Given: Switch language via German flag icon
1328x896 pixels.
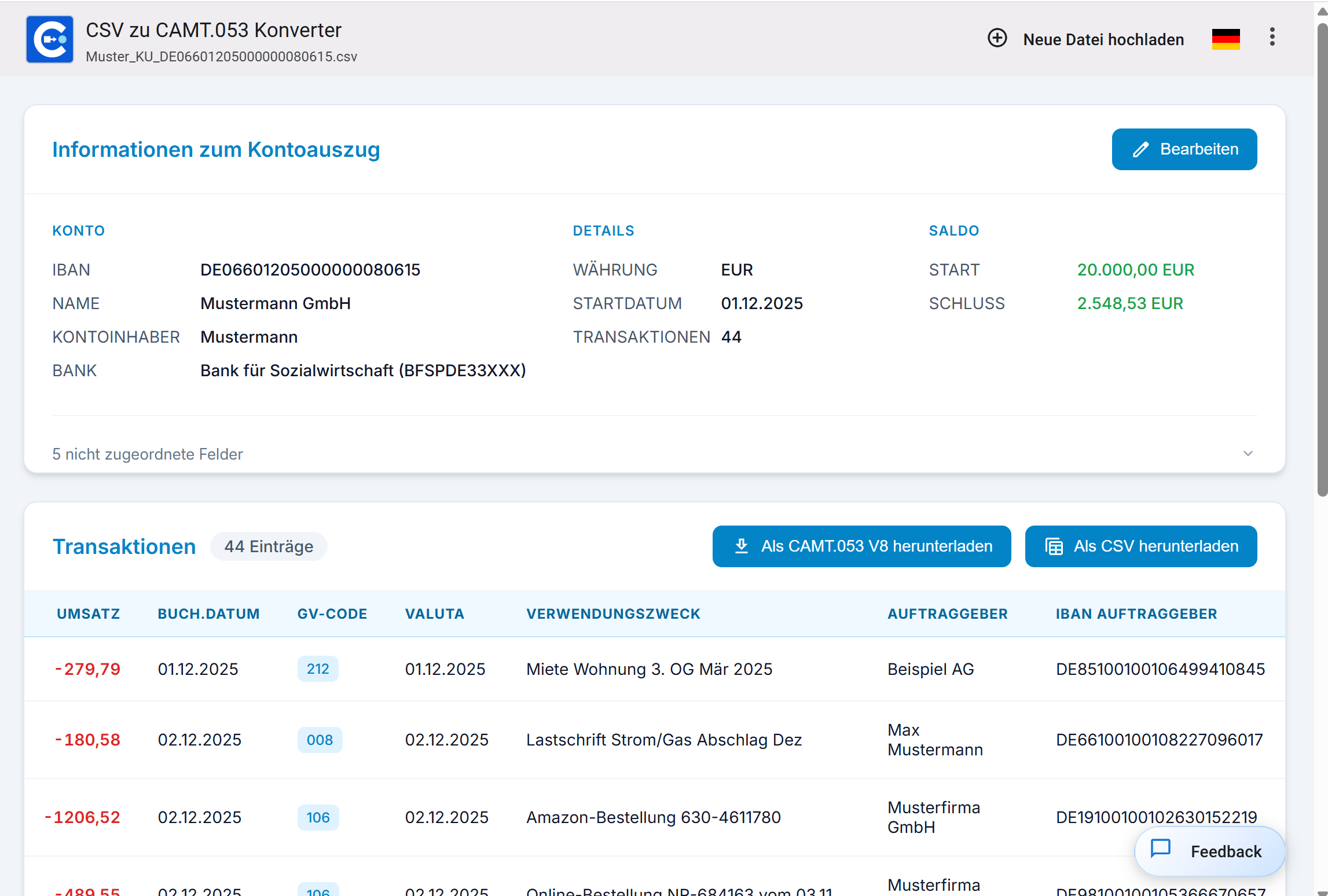Looking at the screenshot, I should click(1226, 39).
